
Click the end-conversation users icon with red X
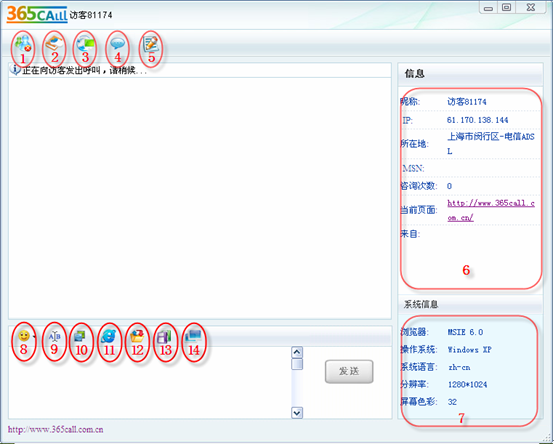(23, 44)
